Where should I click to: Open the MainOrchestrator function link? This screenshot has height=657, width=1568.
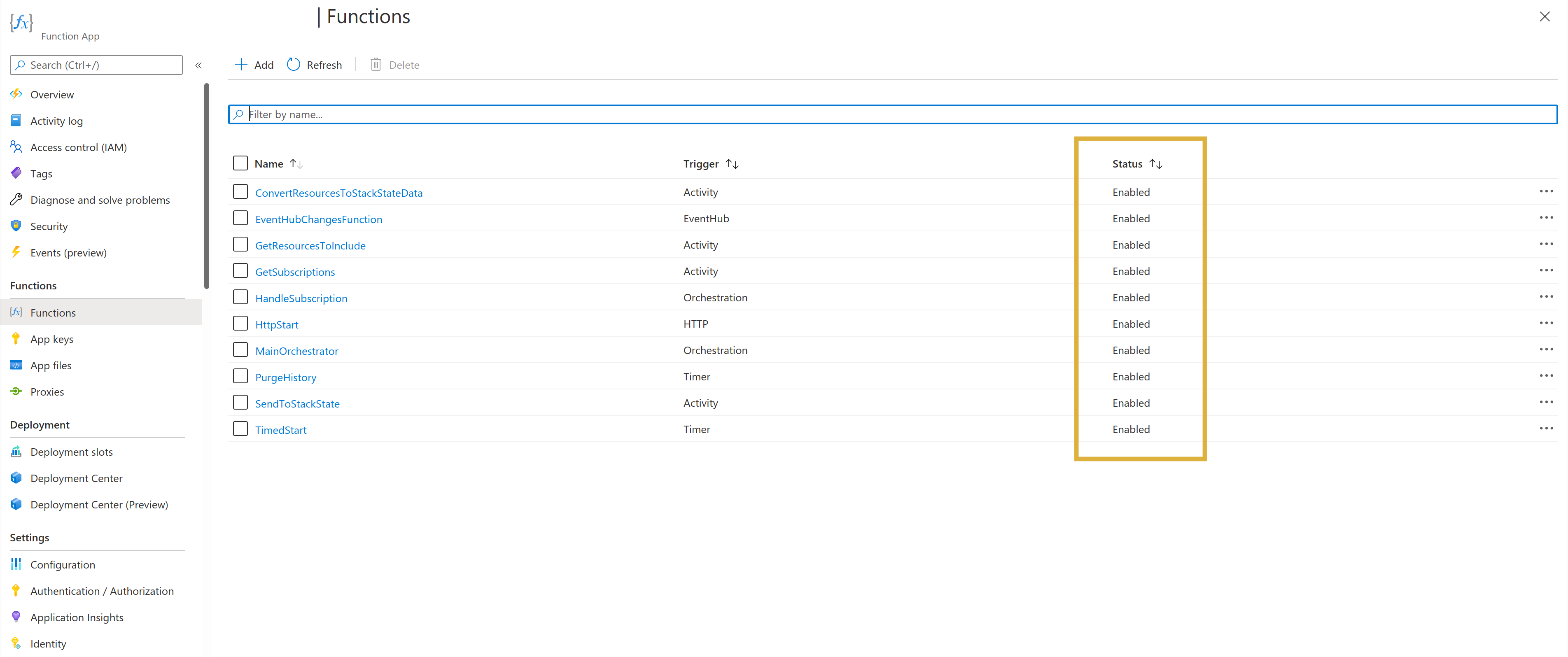(296, 350)
